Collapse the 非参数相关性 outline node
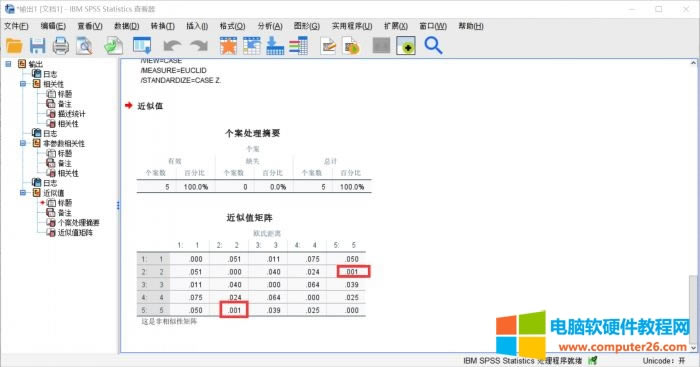The width and height of the screenshot is (700, 367). point(23,143)
